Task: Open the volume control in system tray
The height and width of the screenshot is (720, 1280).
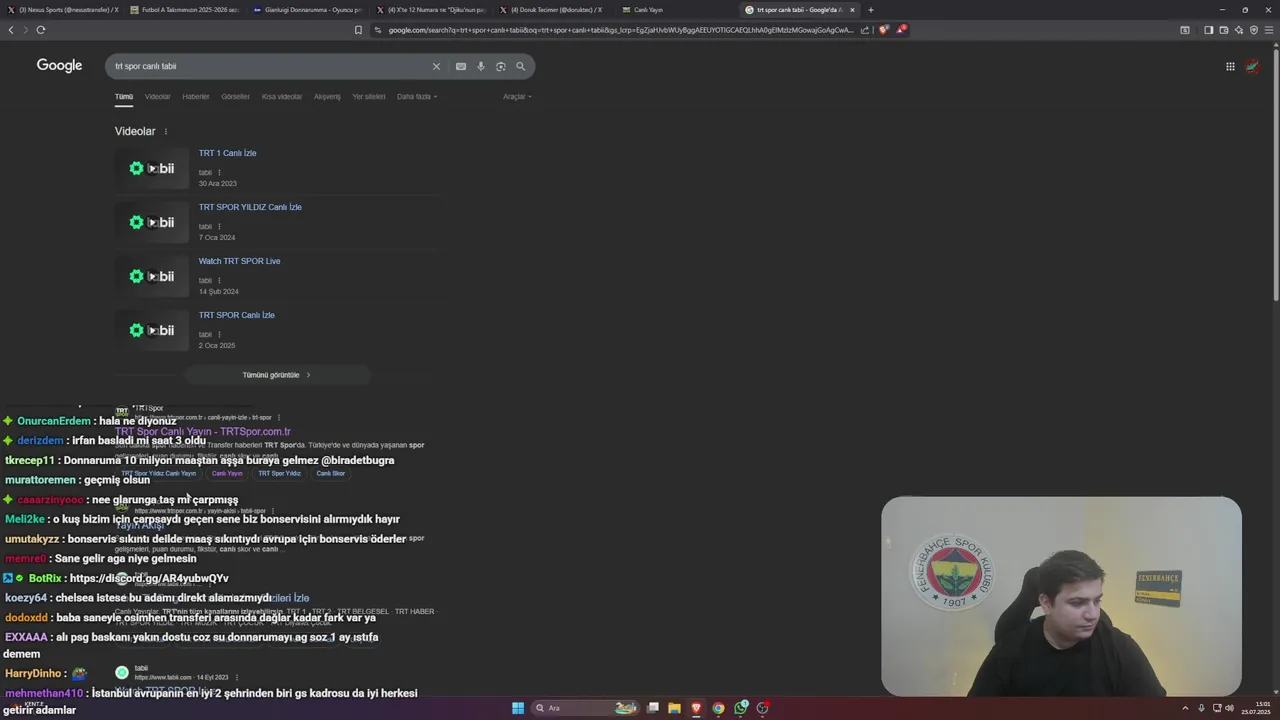Action: 1229,708
